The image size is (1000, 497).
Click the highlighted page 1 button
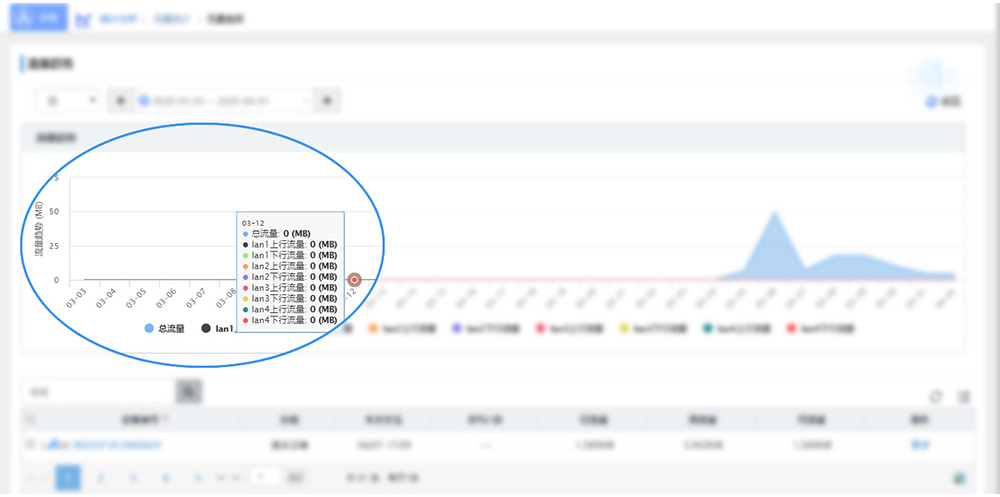pos(68,478)
